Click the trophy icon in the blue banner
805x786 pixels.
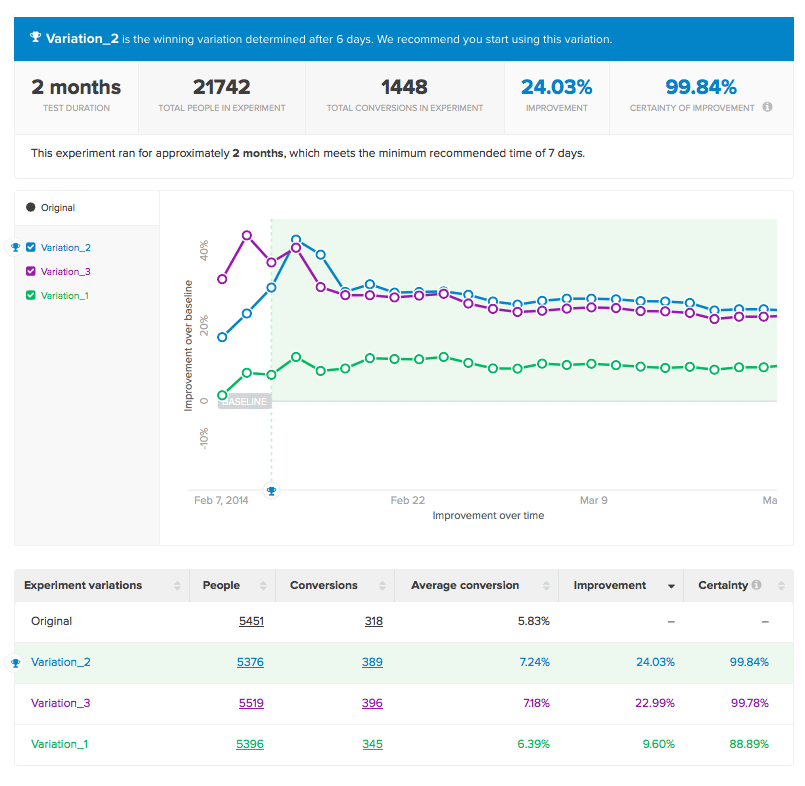(35, 39)
